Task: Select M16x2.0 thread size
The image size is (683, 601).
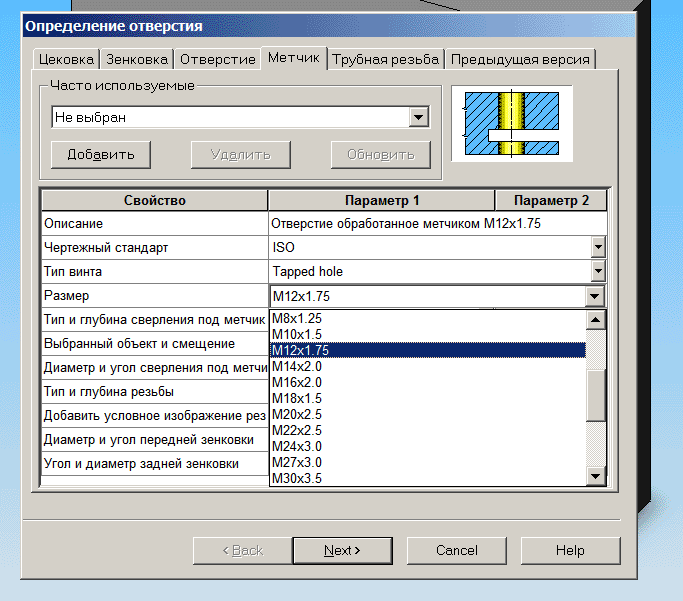Action: [x=297, y=382]
